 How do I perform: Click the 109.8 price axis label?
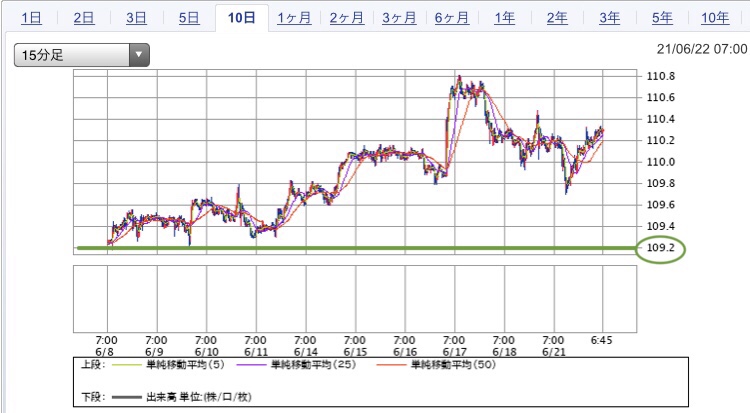[661, 183]
